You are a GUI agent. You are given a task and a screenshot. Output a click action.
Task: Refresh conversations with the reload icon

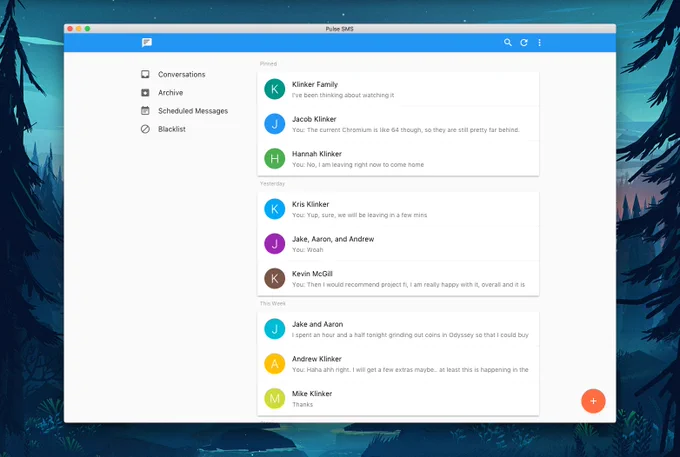pos(524,42)
